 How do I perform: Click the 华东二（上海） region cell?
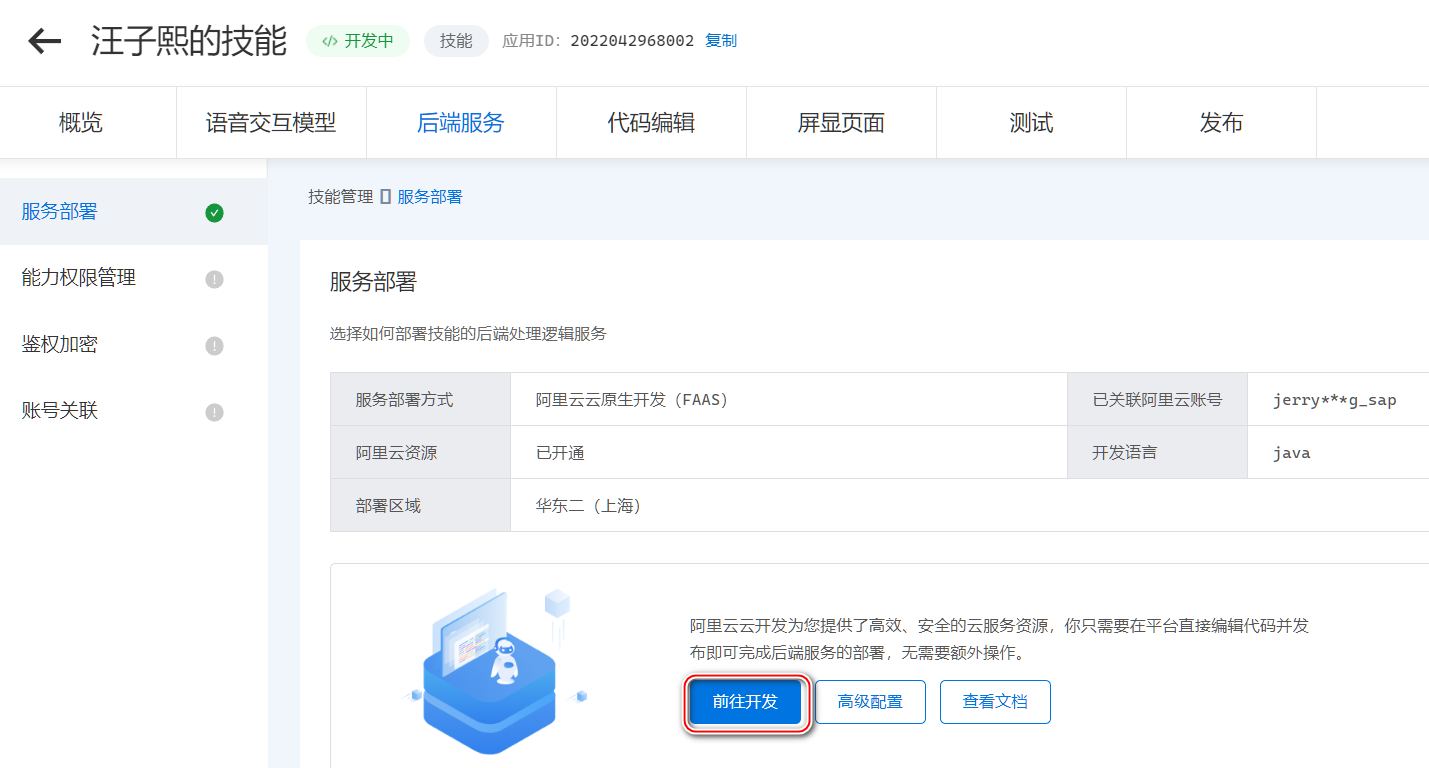click(x=970, y=506)
